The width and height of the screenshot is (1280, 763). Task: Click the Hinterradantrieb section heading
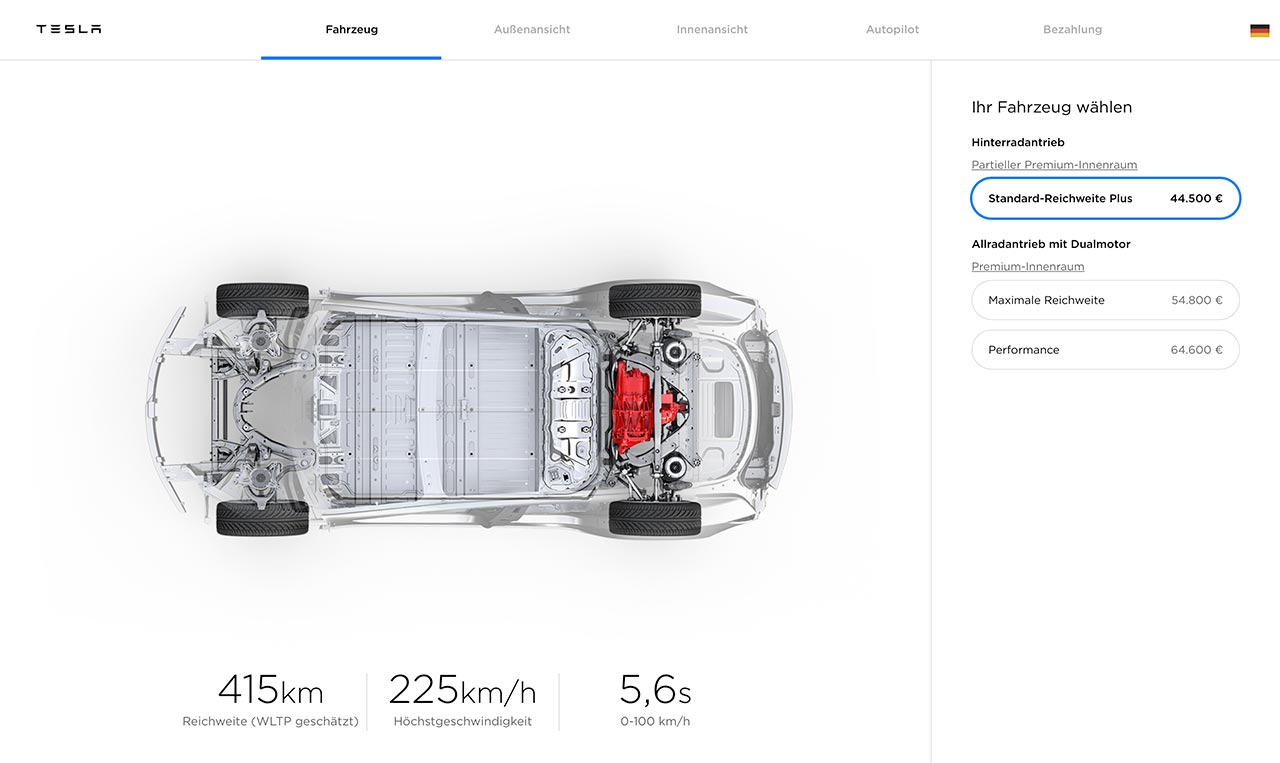pos(1017,142)
